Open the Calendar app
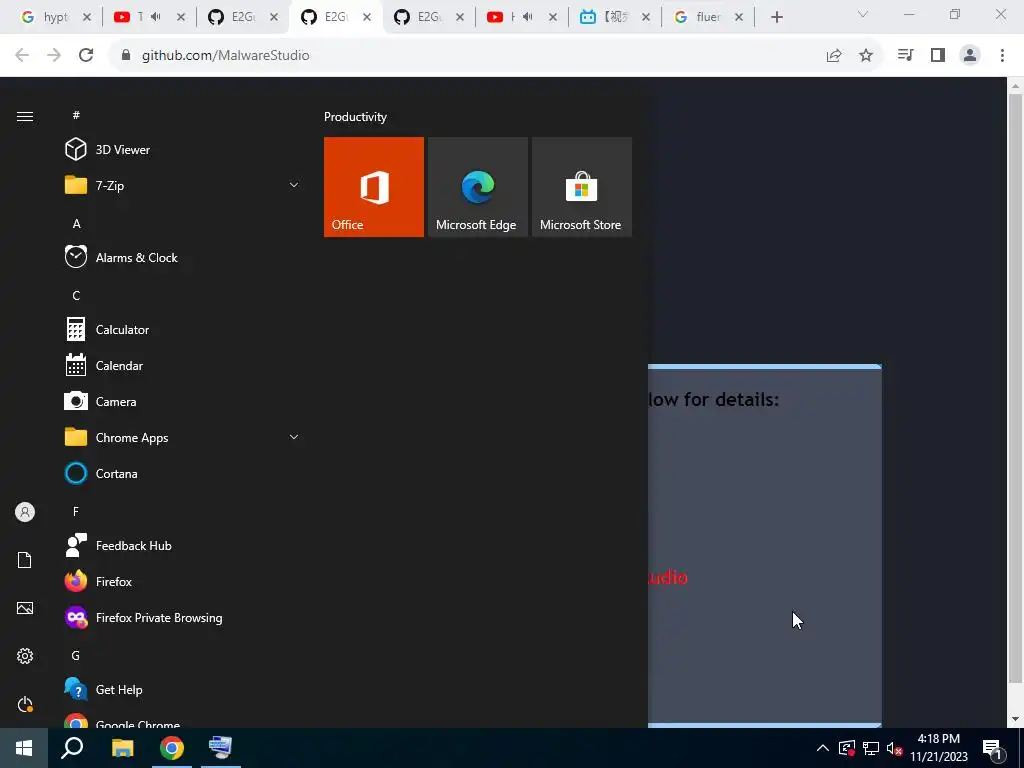The width and height of the screenshot is (1024, 768). pos(183,366)
